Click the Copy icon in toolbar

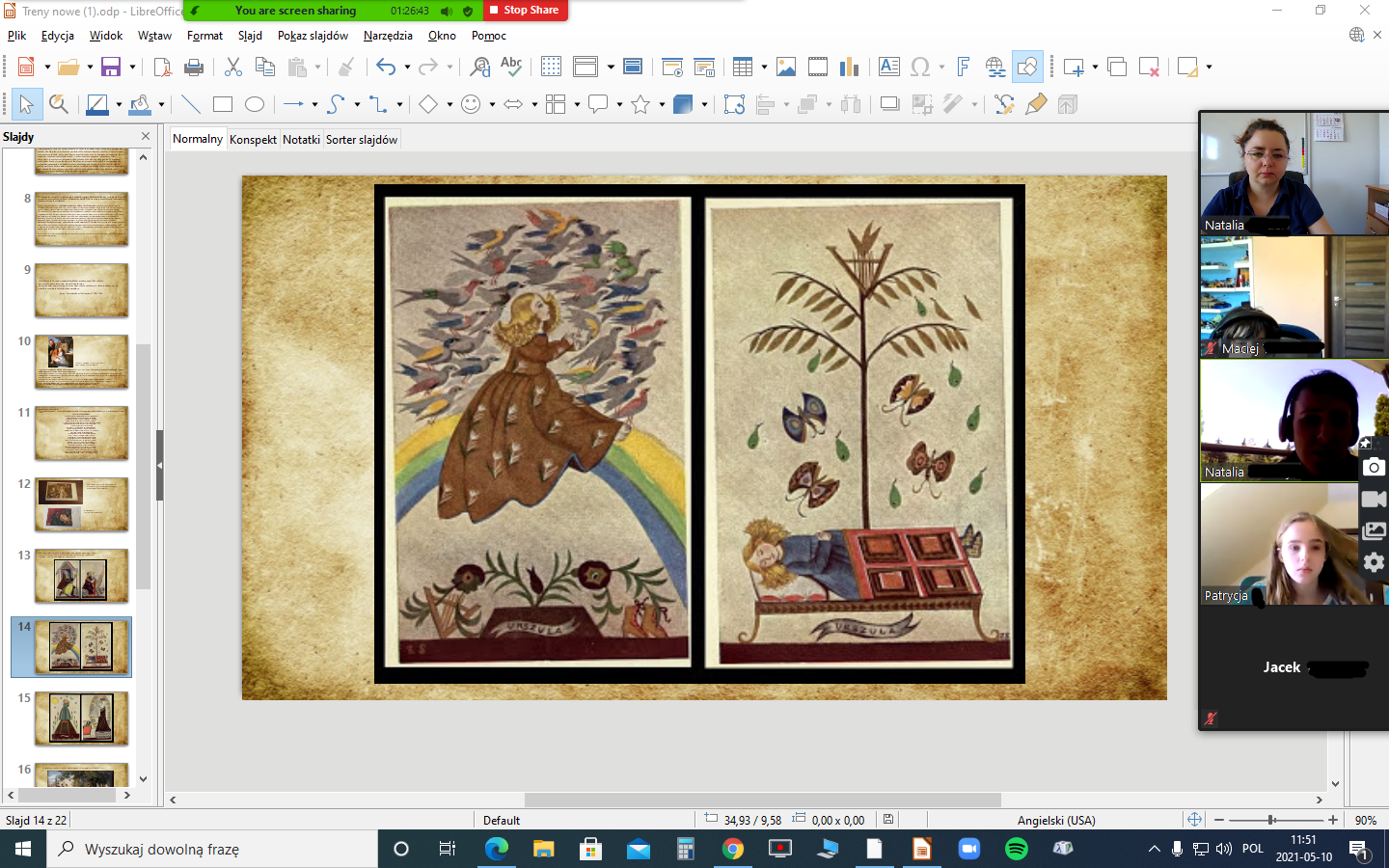(x=265, y=67)
